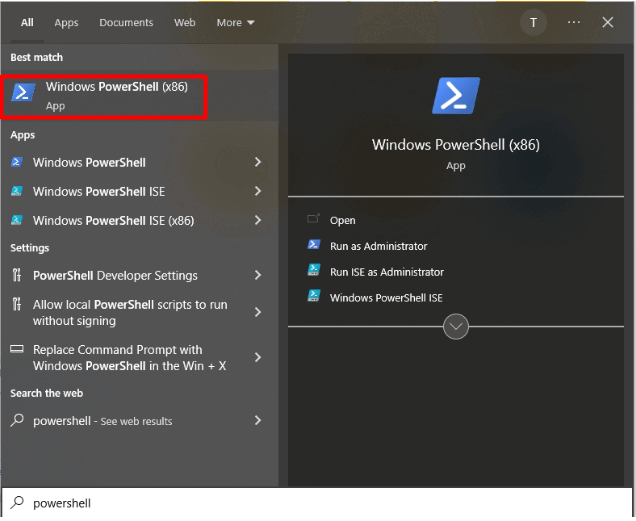The height and width of the screenshot is (521, 636).
Task: Click Open in the preview pane
Action: 342,220
